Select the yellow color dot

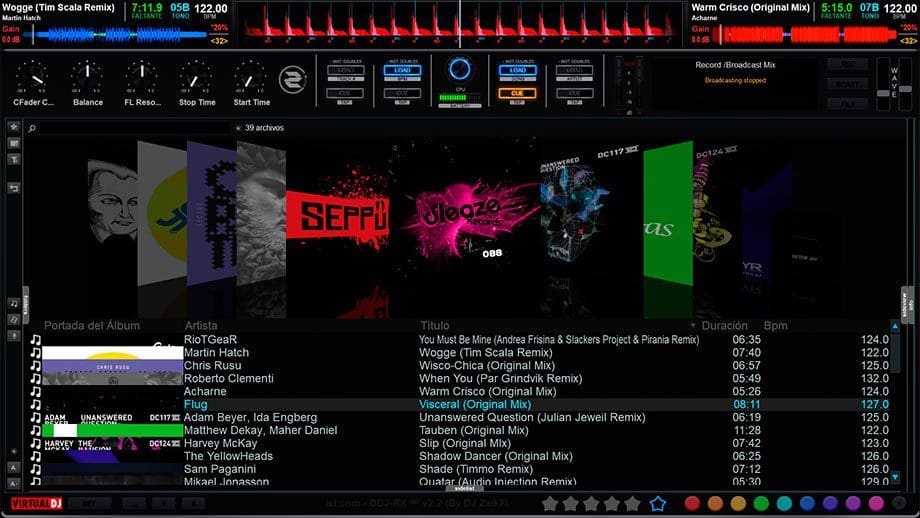click(x=738, y=503)
